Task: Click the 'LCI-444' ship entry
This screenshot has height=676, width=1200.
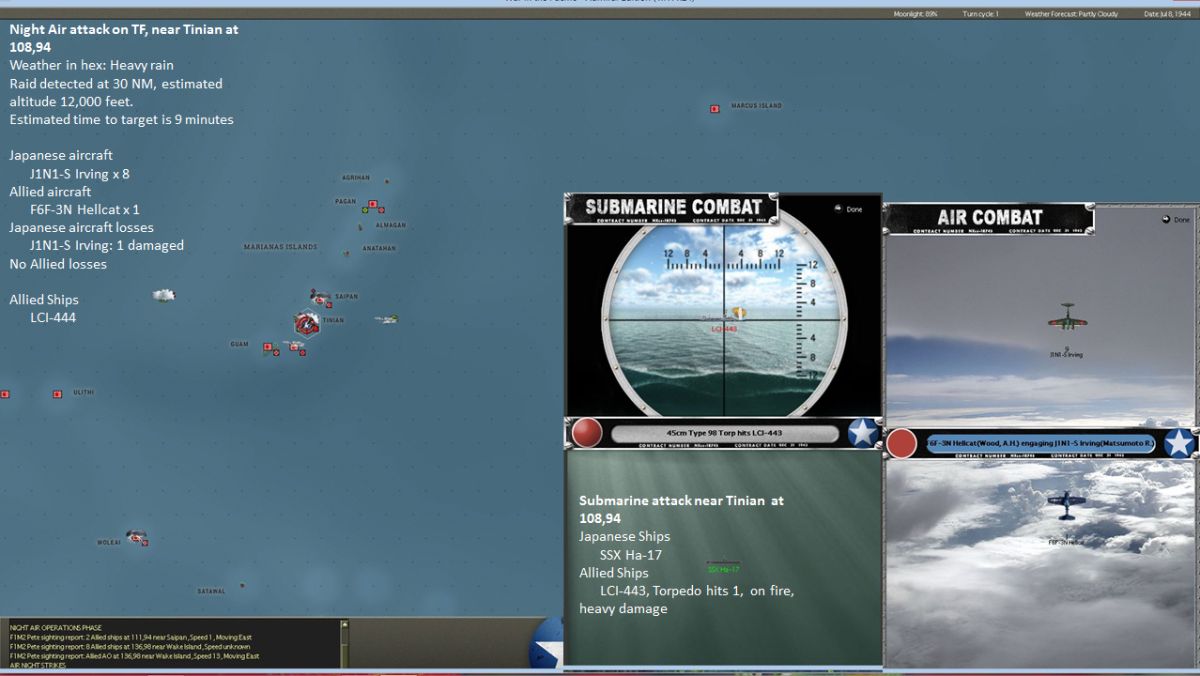Action: coord(53,318)
